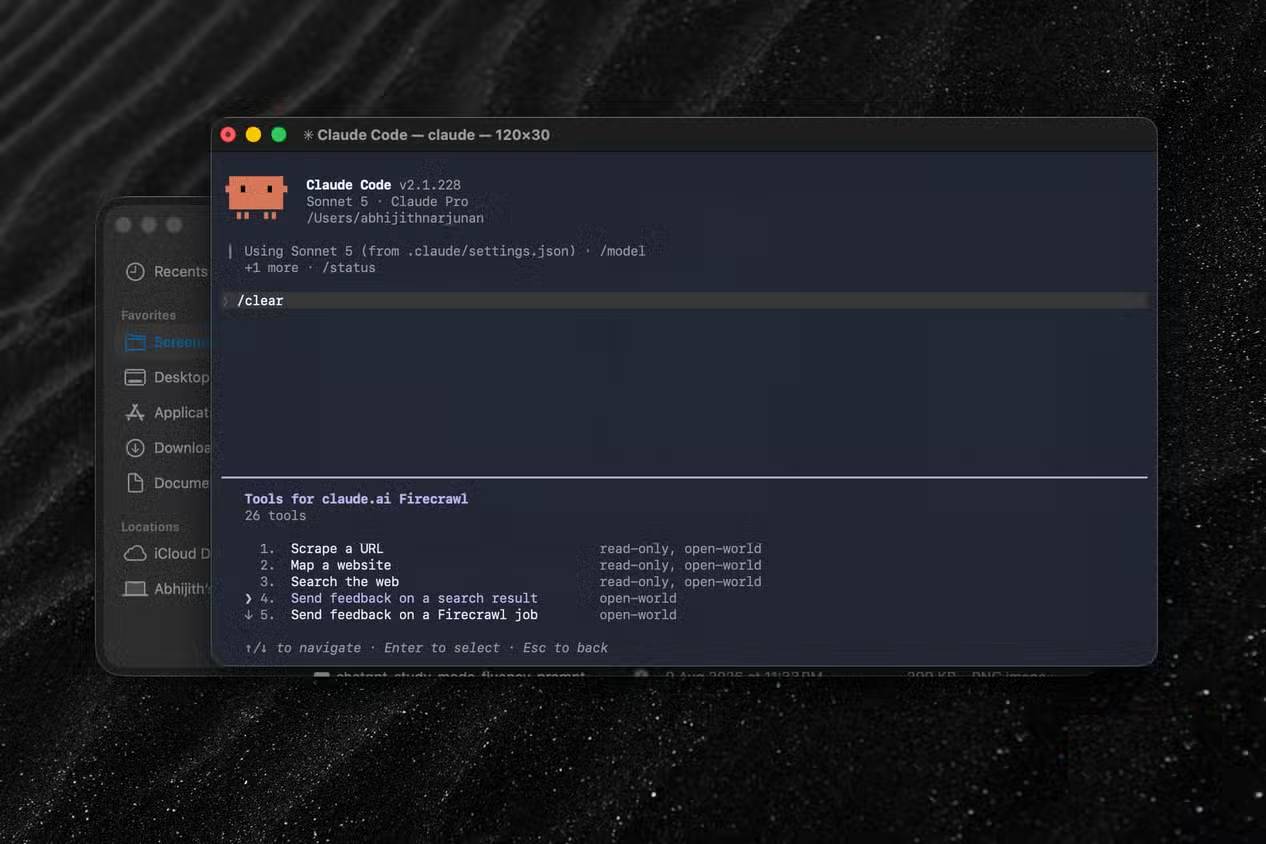
Task: Choose Send feedback on a search result
Action: 414,598
